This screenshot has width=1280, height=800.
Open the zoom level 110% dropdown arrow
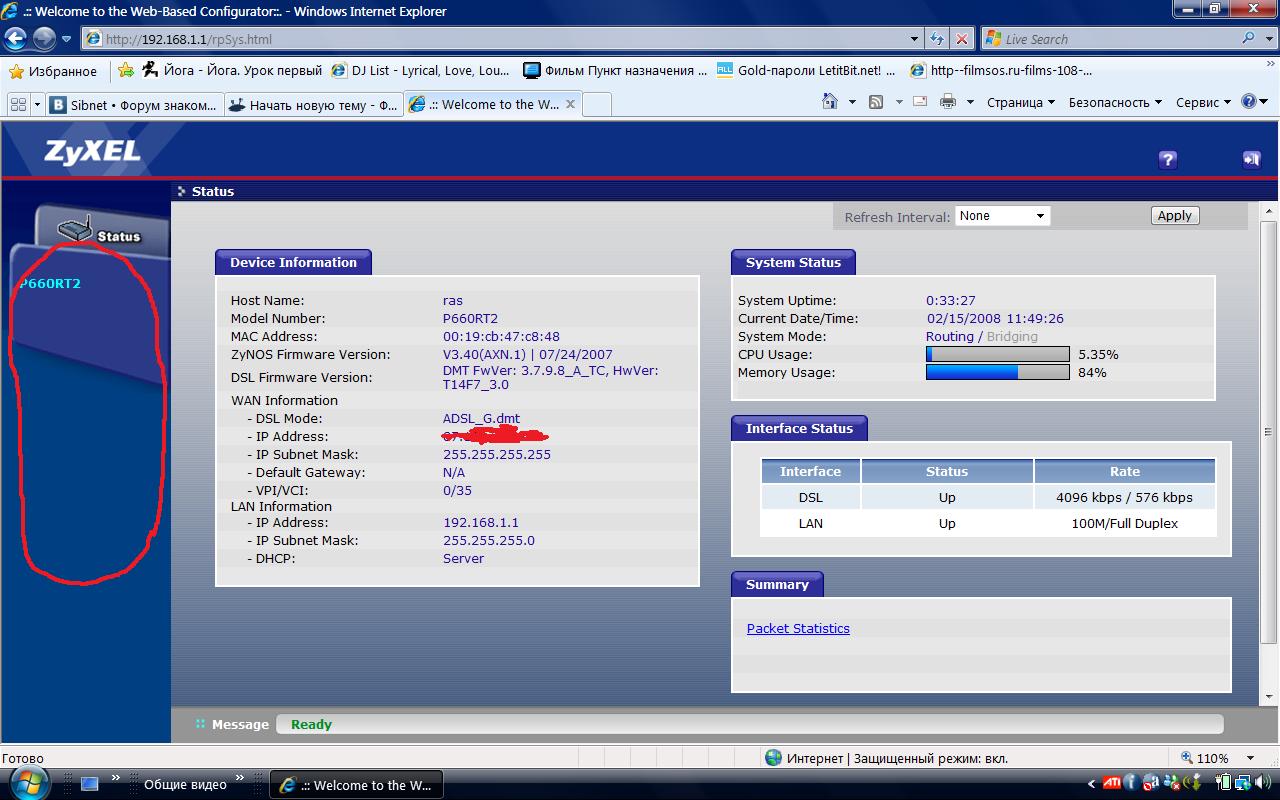coord(1251,758)
